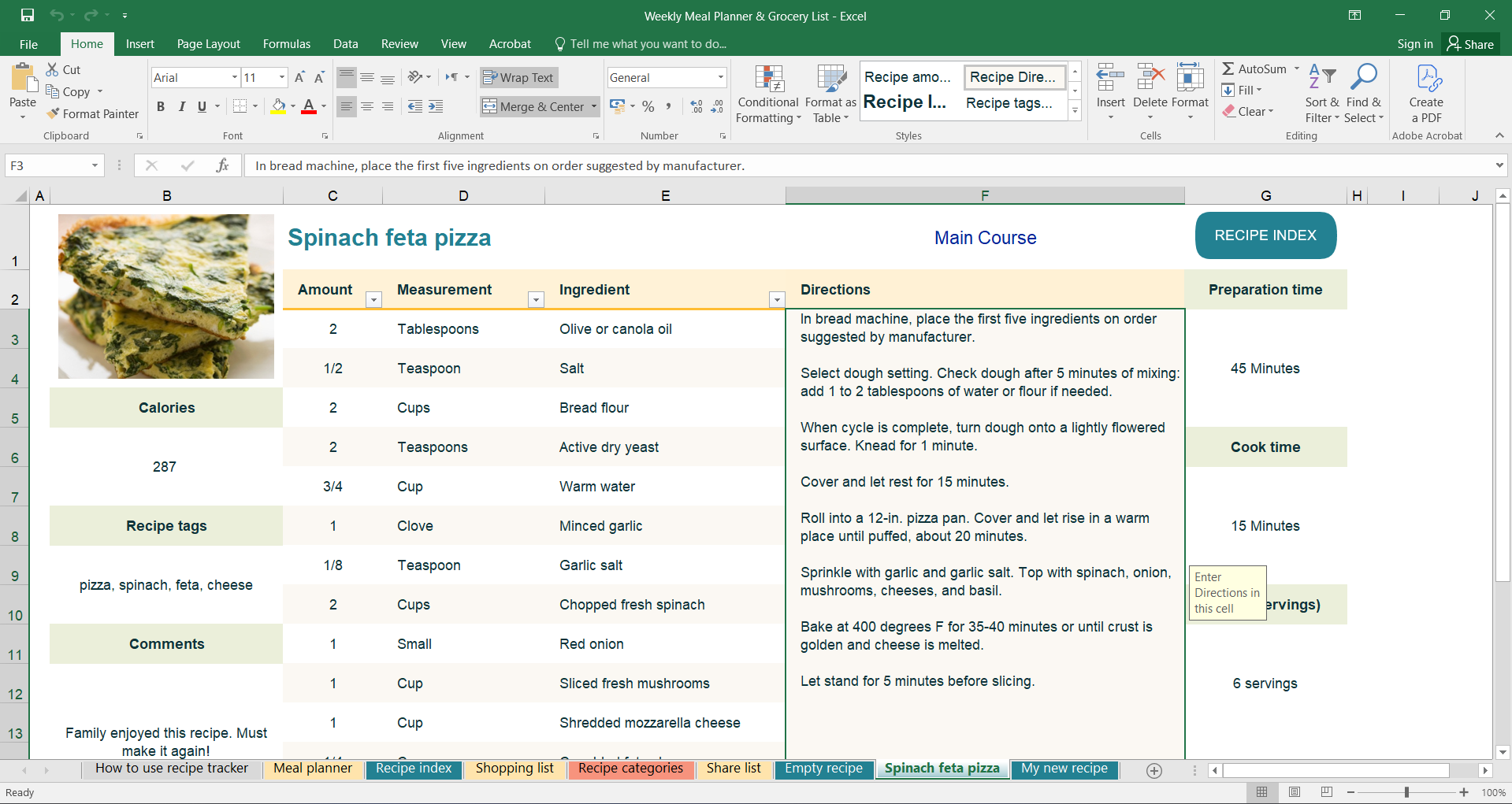Expand the font name Arial dropdown
The width and height of the screenshot is (1512, 804).
pos(234,77)
